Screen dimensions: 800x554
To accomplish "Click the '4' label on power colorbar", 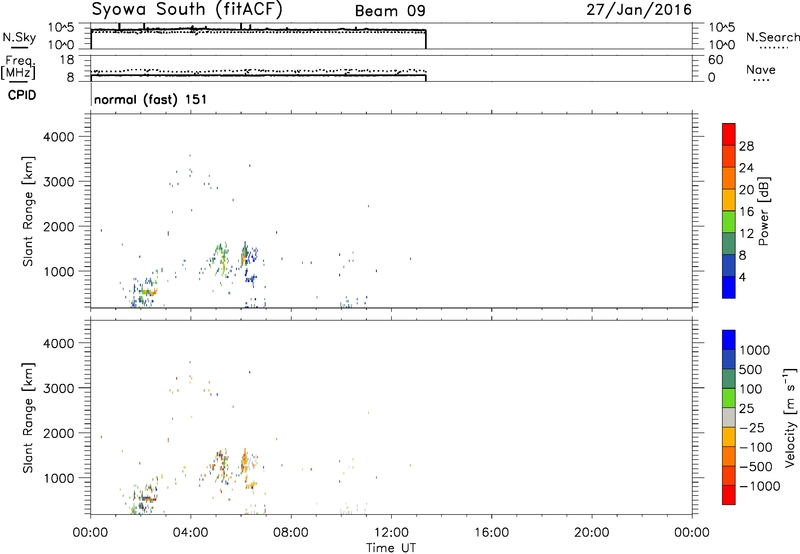I will pos(742,277).
